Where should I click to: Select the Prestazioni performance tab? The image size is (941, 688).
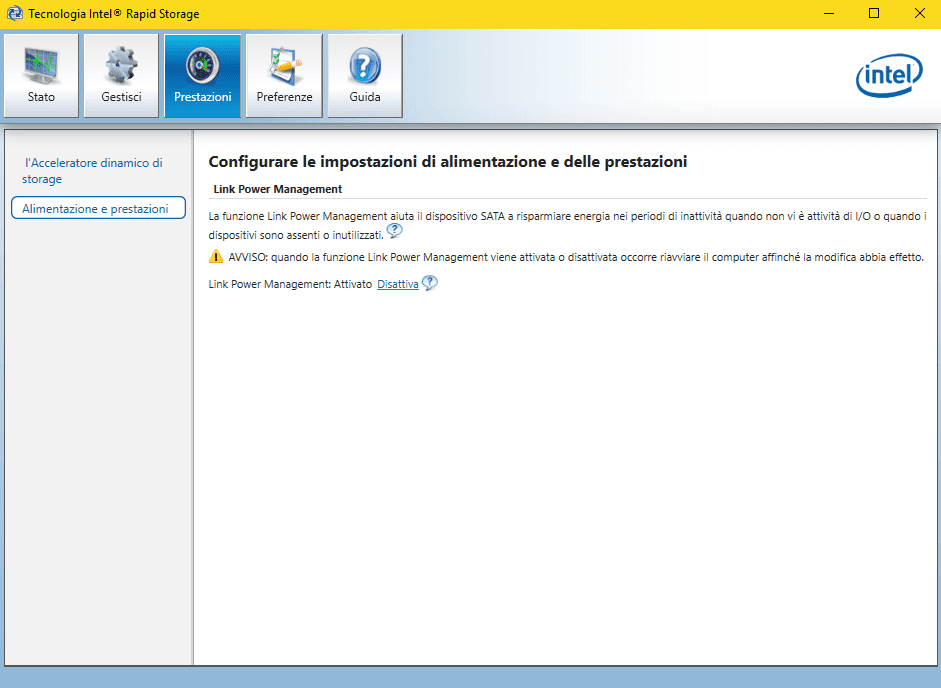pos(202,76)
